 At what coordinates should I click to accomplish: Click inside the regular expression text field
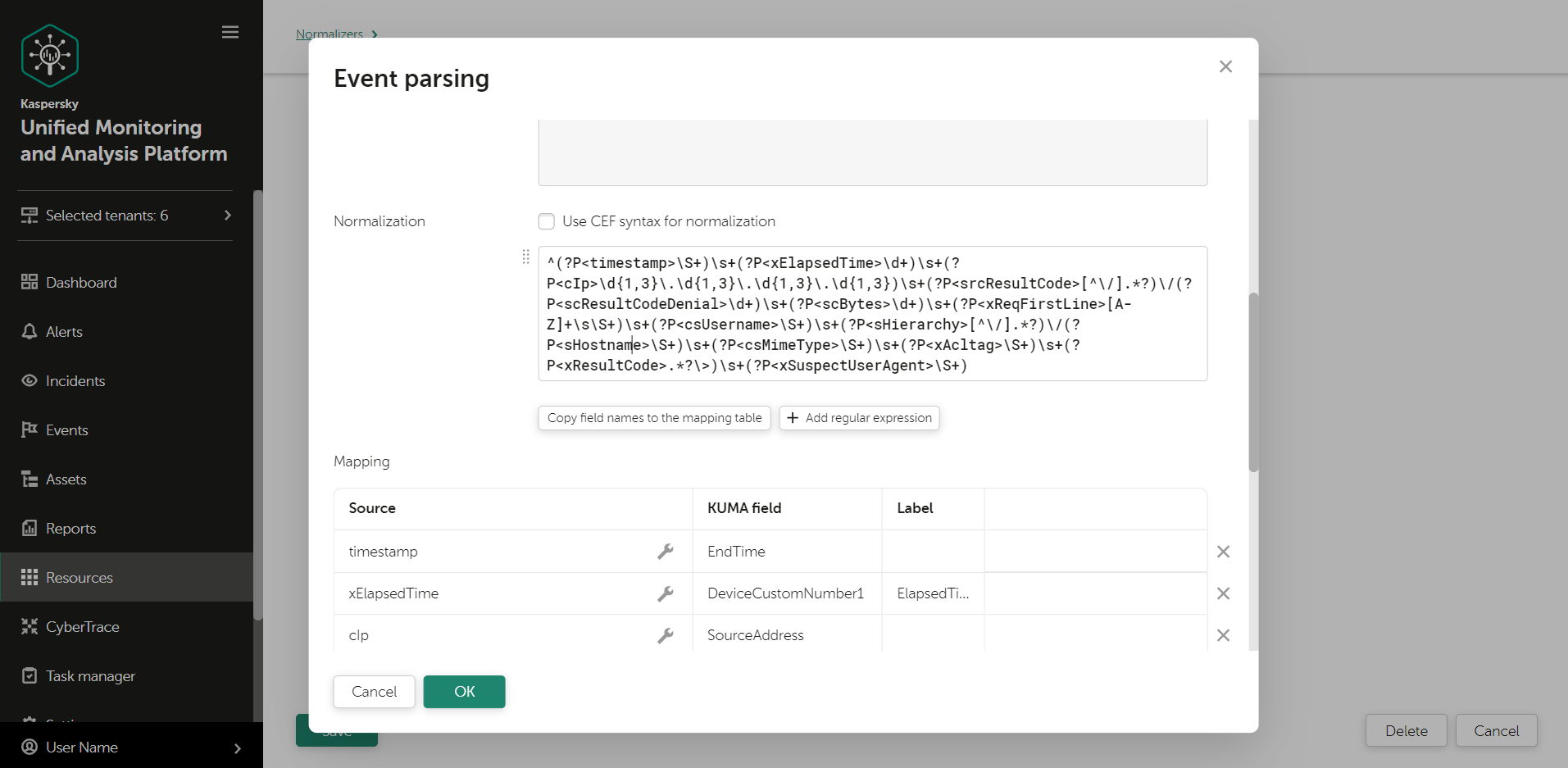click(872, 314)
